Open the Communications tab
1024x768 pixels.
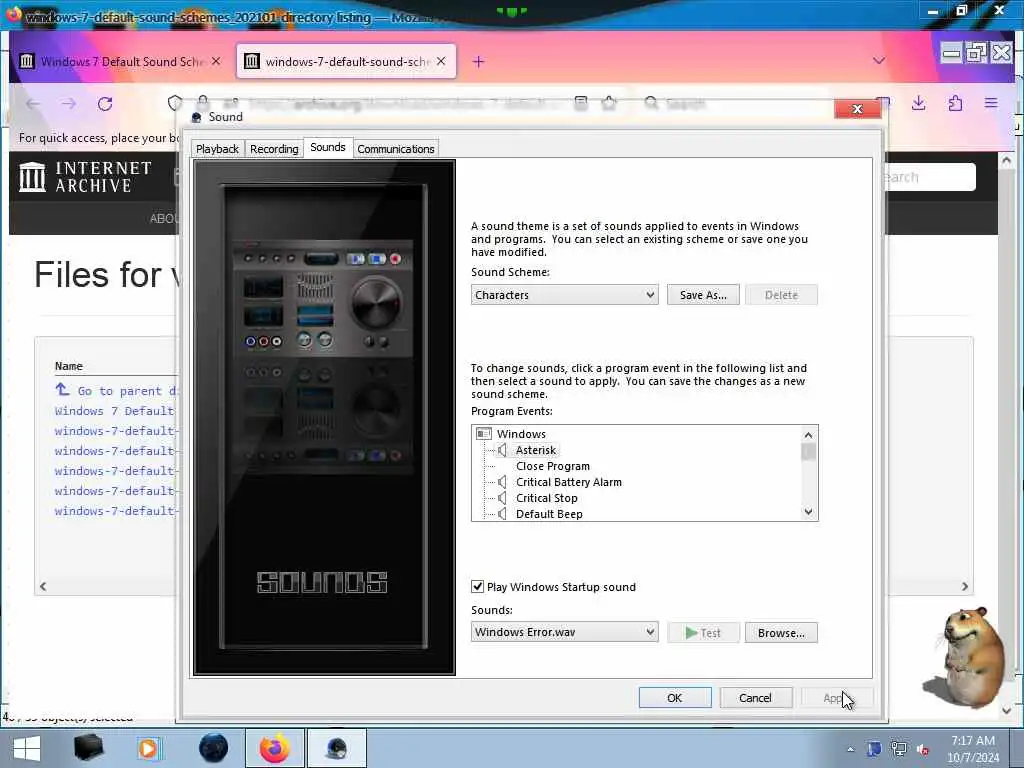coord(396,149)
